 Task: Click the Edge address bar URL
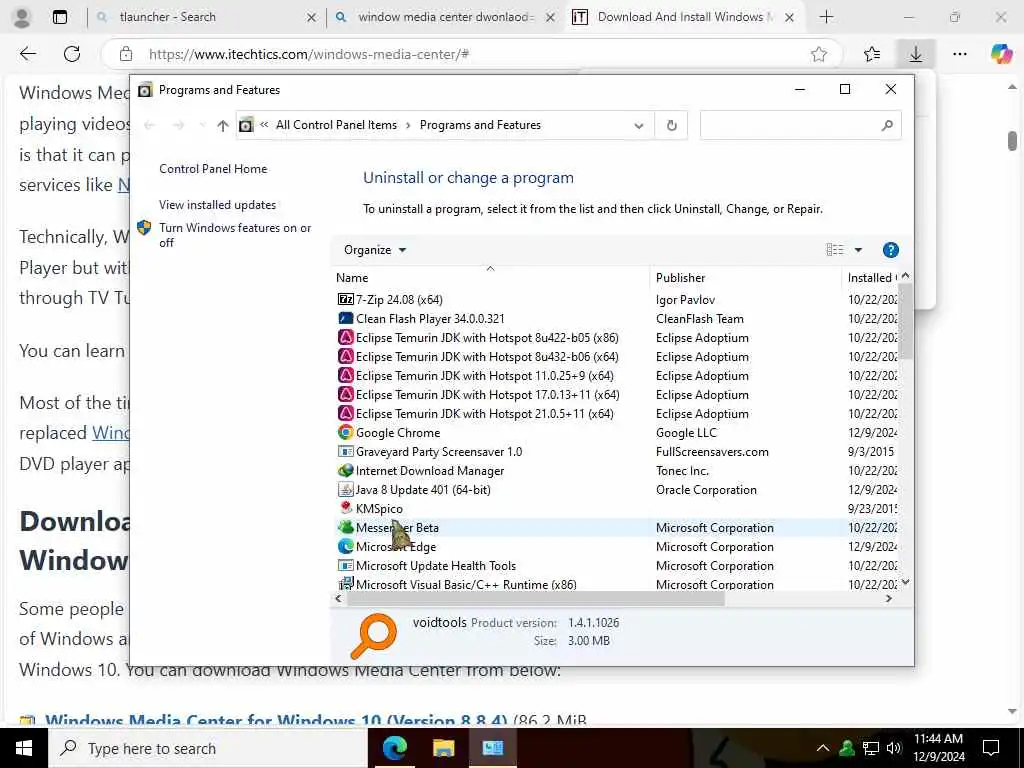coord(308,54)
